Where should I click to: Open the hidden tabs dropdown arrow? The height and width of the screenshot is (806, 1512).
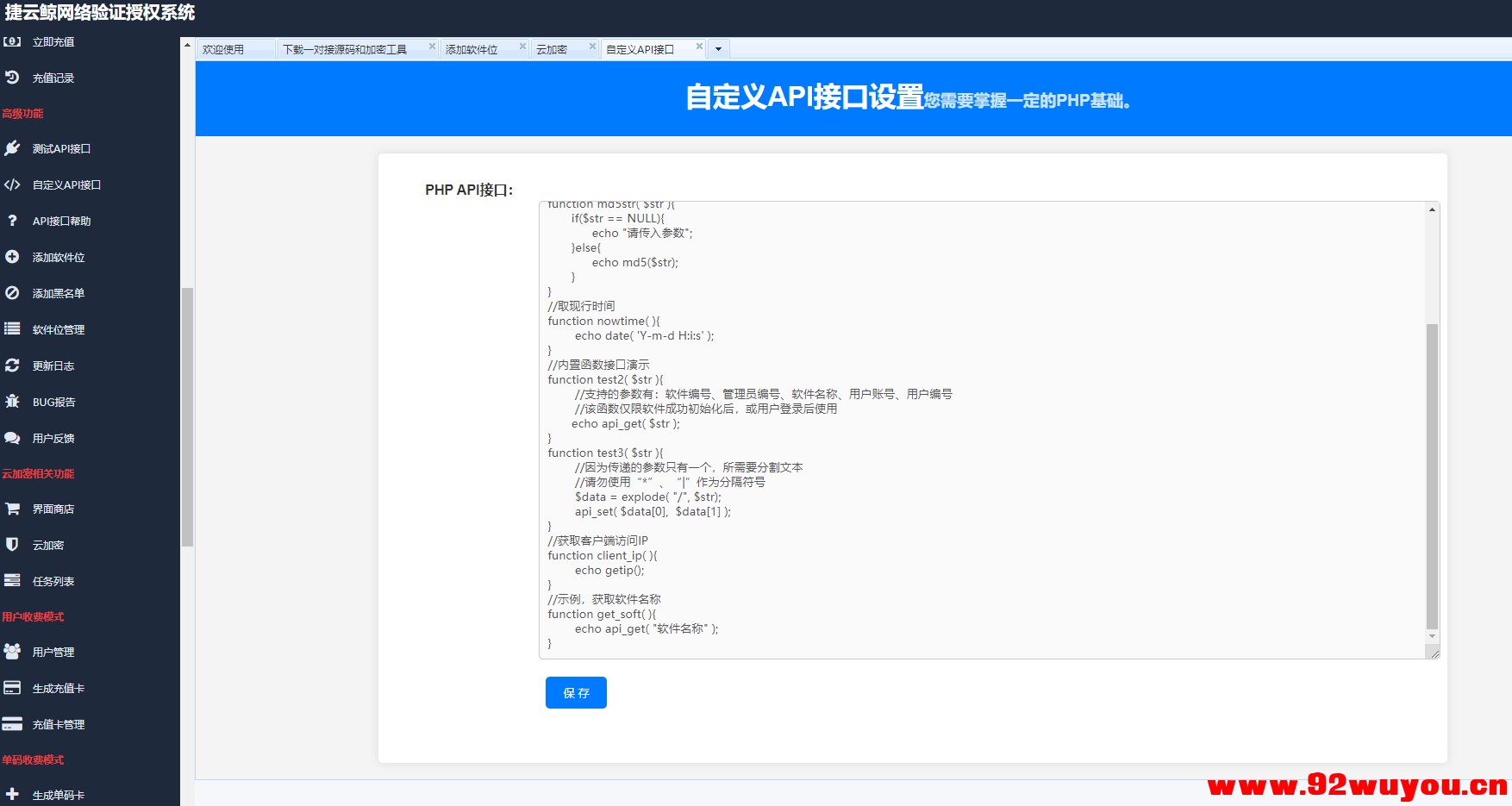click(x=717, y=49)
